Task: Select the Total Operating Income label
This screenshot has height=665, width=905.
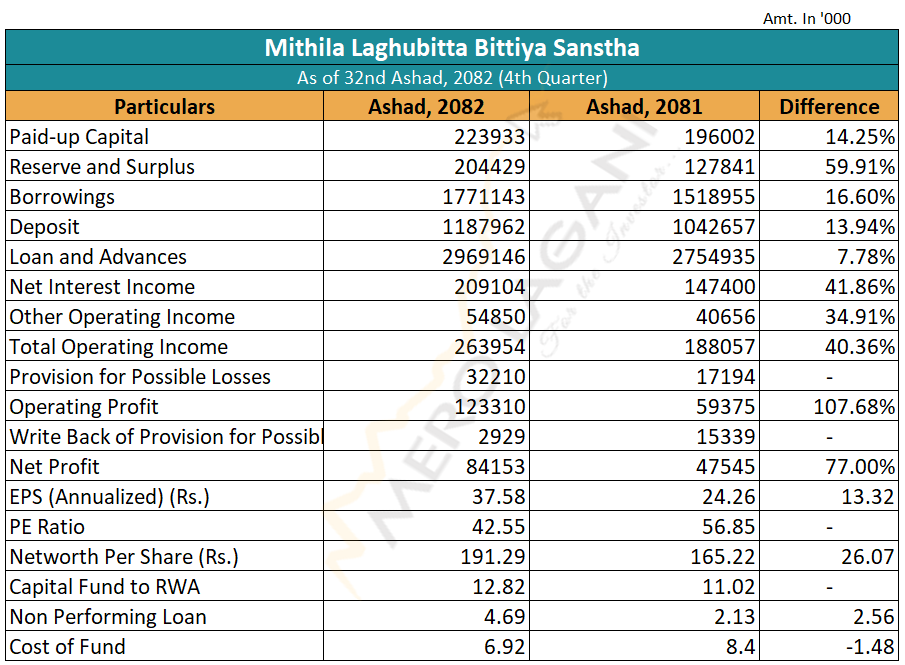Action: click(x=119, y=348)
